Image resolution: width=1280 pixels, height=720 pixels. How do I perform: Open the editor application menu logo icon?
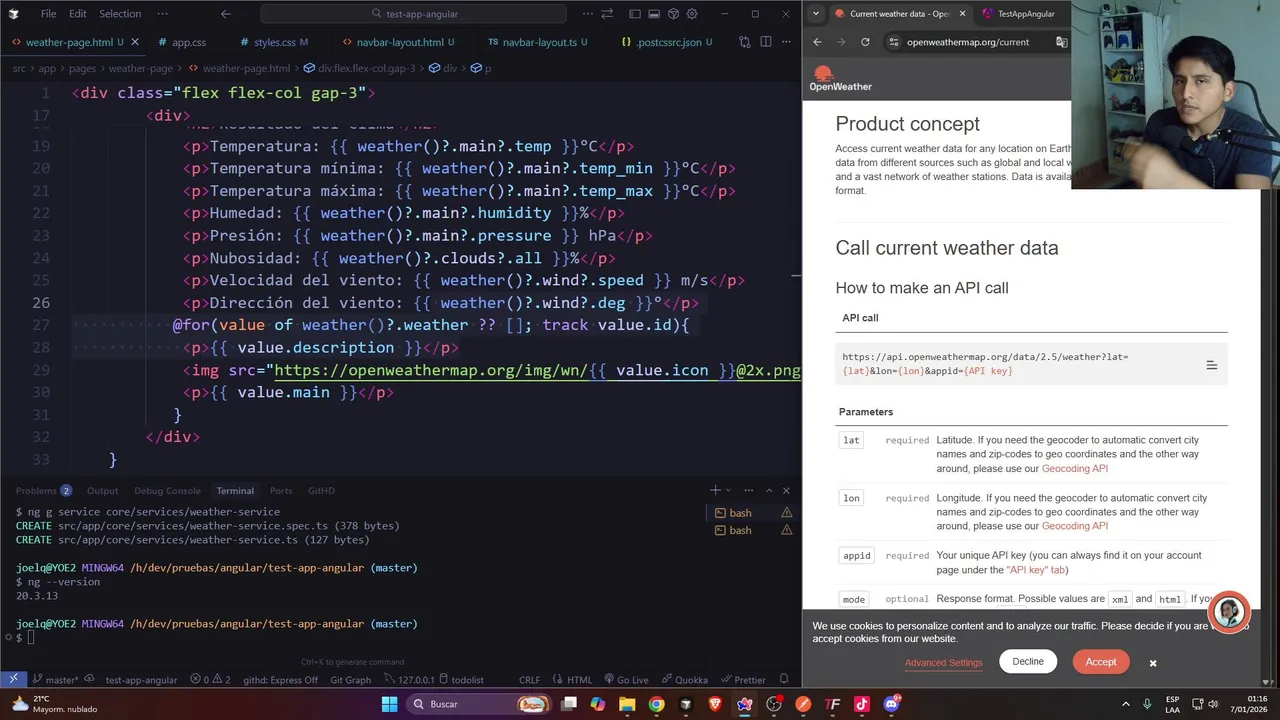(13, 14)
